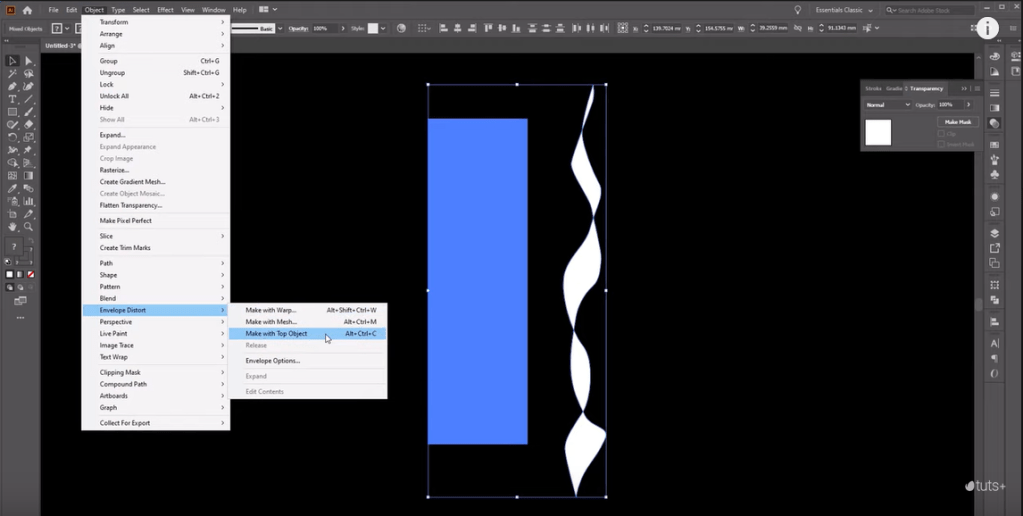Choose Make with Top Object
This screenshot has height=516, width=1023.
pyautogui.click(x=276, y=333)
